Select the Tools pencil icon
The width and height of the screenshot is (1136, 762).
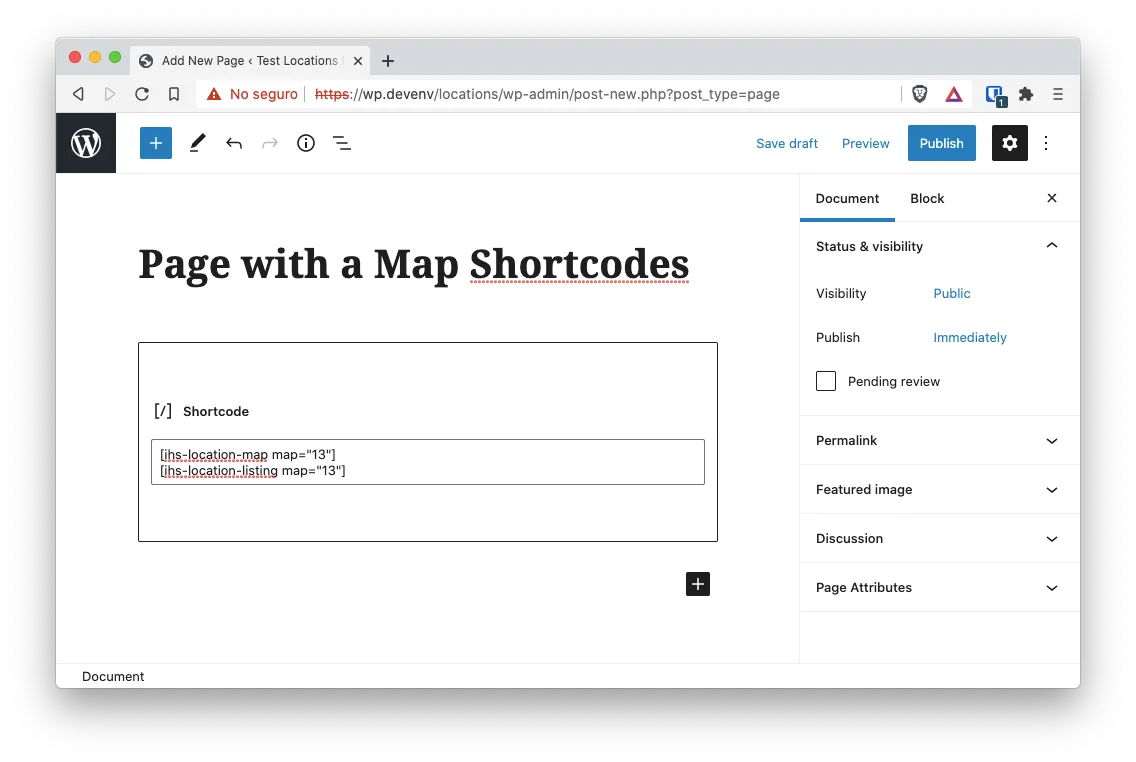point(197,143)
